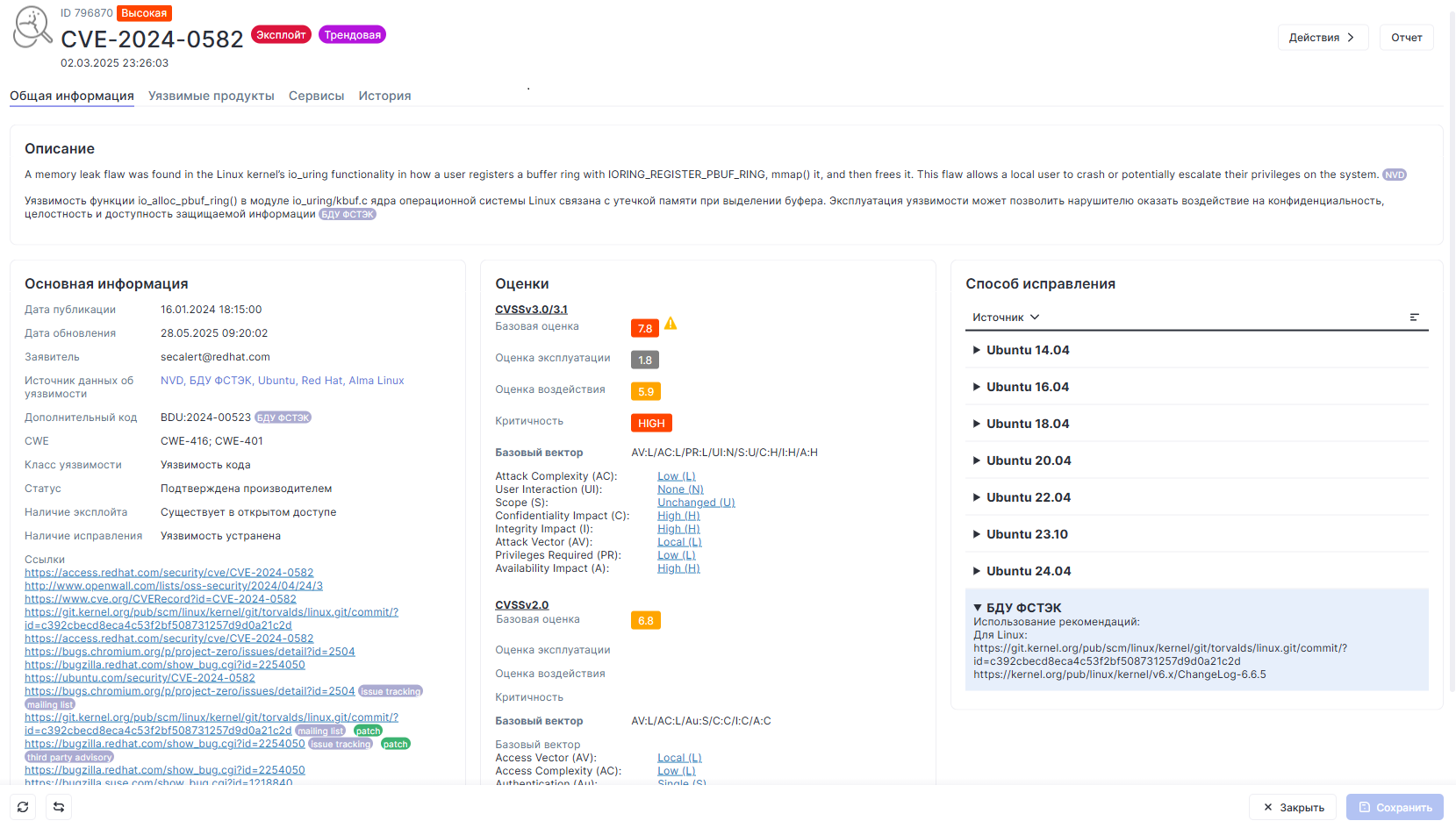Image resolution: width=1456 pixels, height=828 pixels.
Task: Expand the Ubuntu 18.04 entry
Action: (x=1196, y=424)
